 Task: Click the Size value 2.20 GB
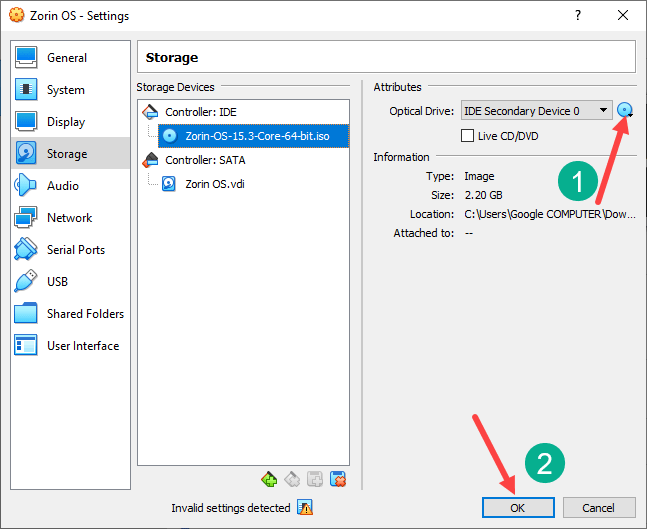(483, 195)
